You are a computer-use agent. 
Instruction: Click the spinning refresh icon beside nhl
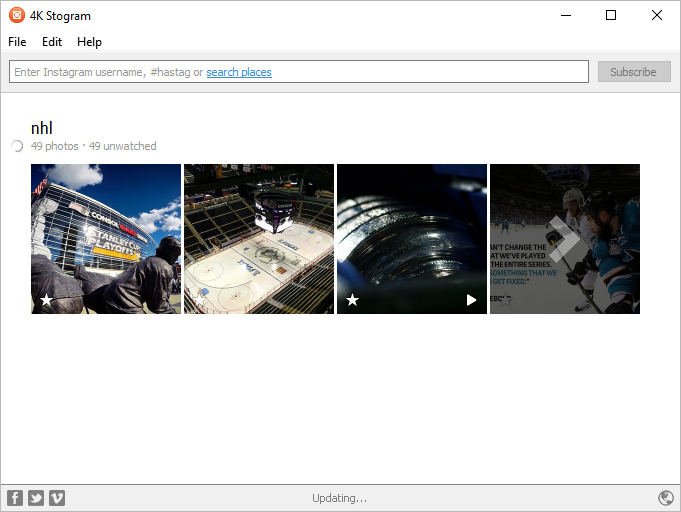pos(17,146)
